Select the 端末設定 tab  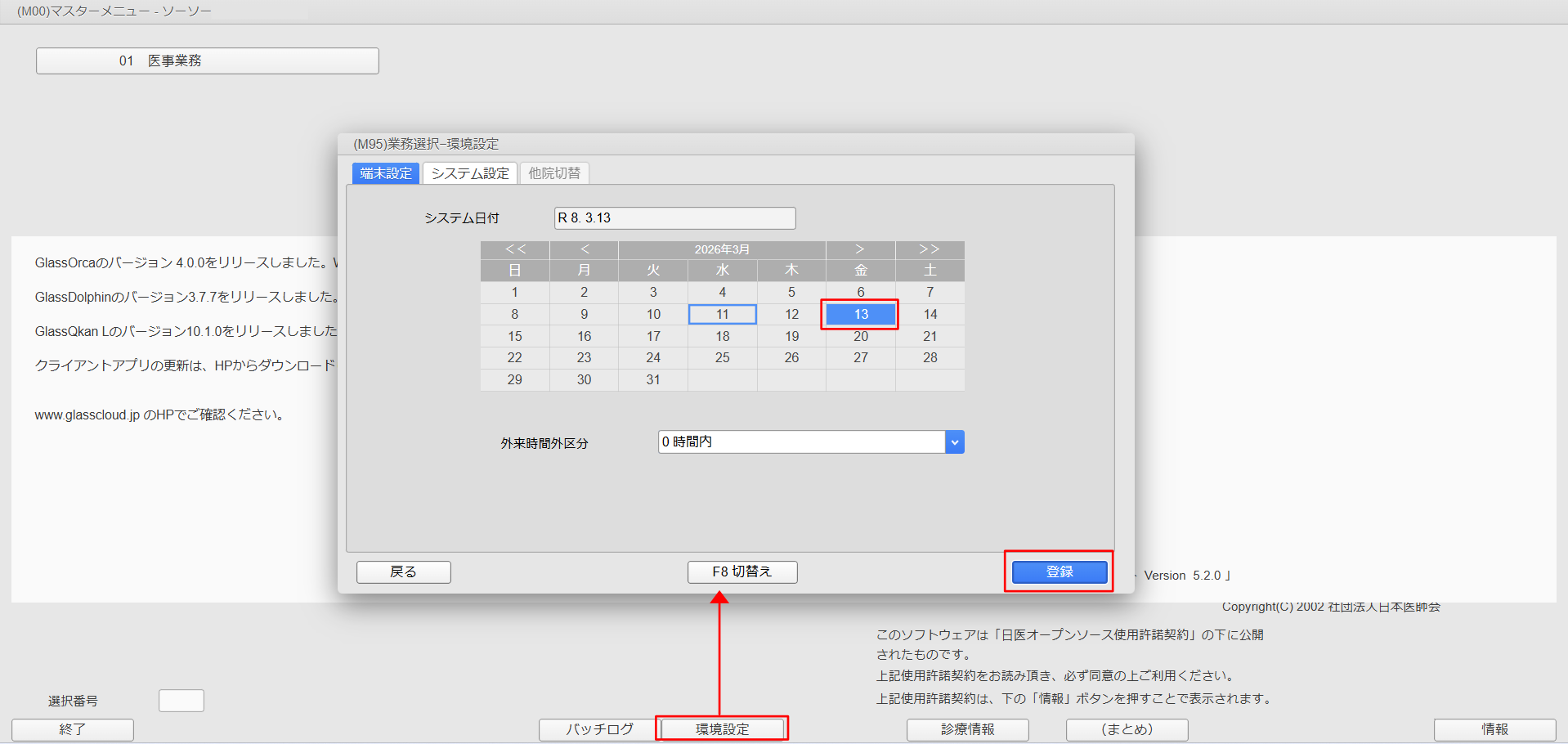coord(385,173)
